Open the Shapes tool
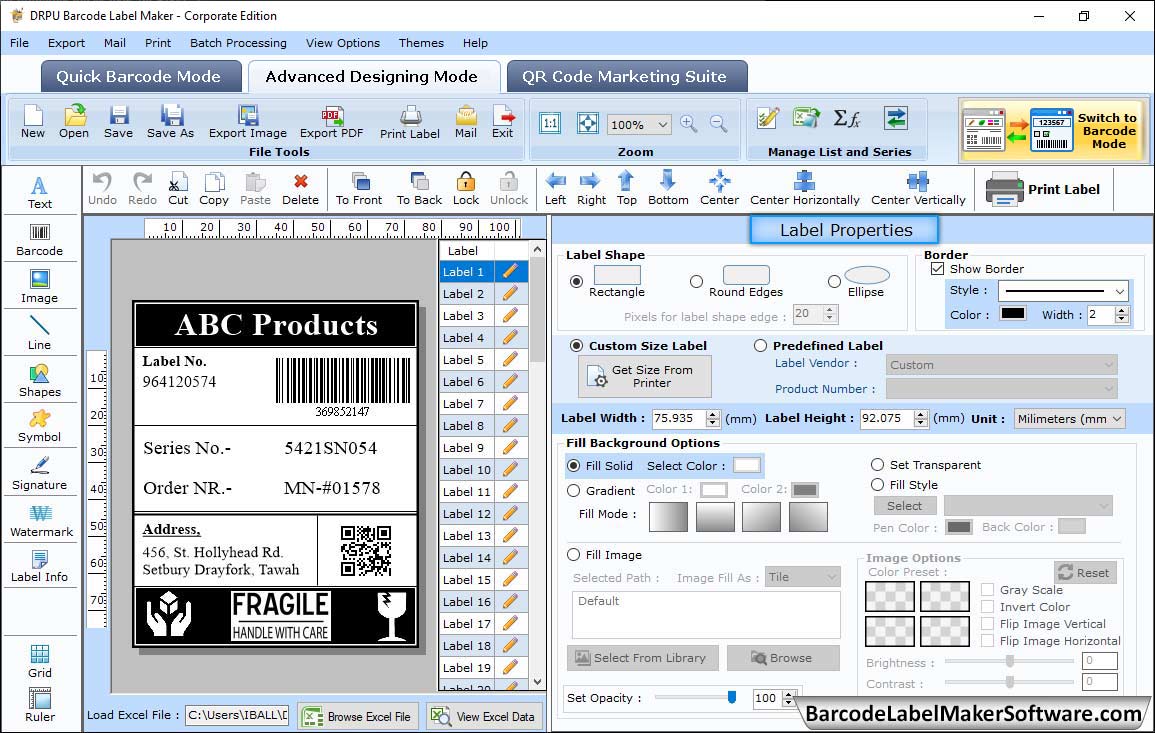 (x=40, y=380)
